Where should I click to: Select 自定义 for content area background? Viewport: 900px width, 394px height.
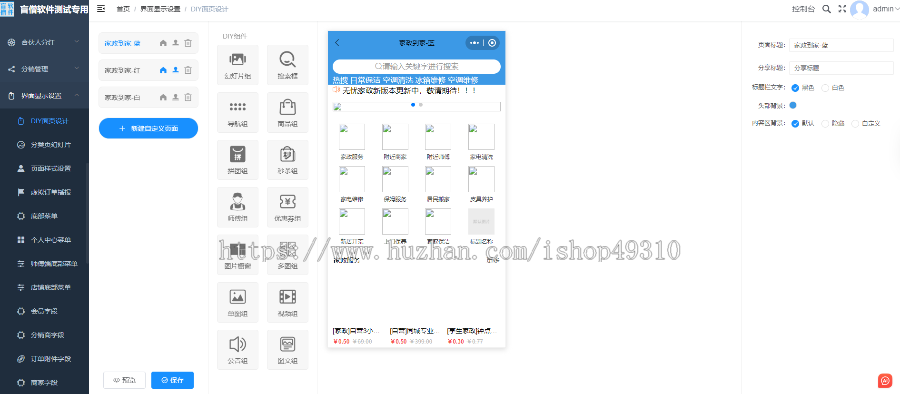(866, 123)
